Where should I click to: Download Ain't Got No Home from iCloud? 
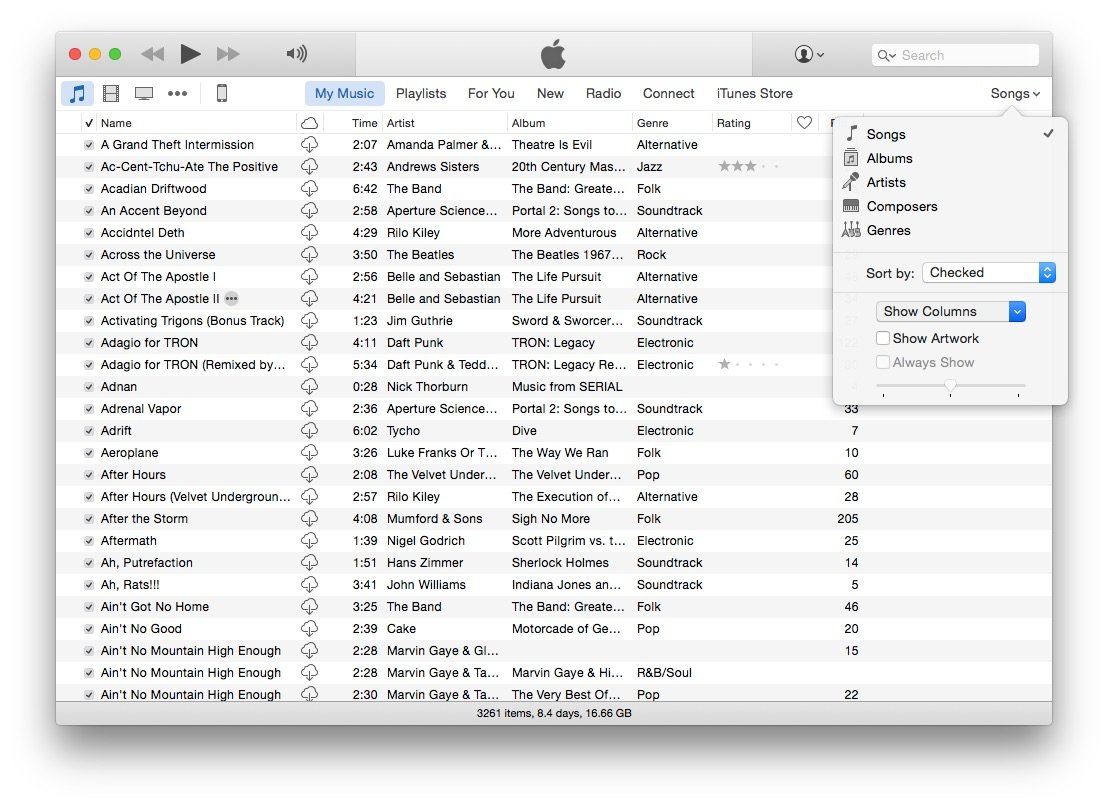pyautogui.click(x=310, y=606)
